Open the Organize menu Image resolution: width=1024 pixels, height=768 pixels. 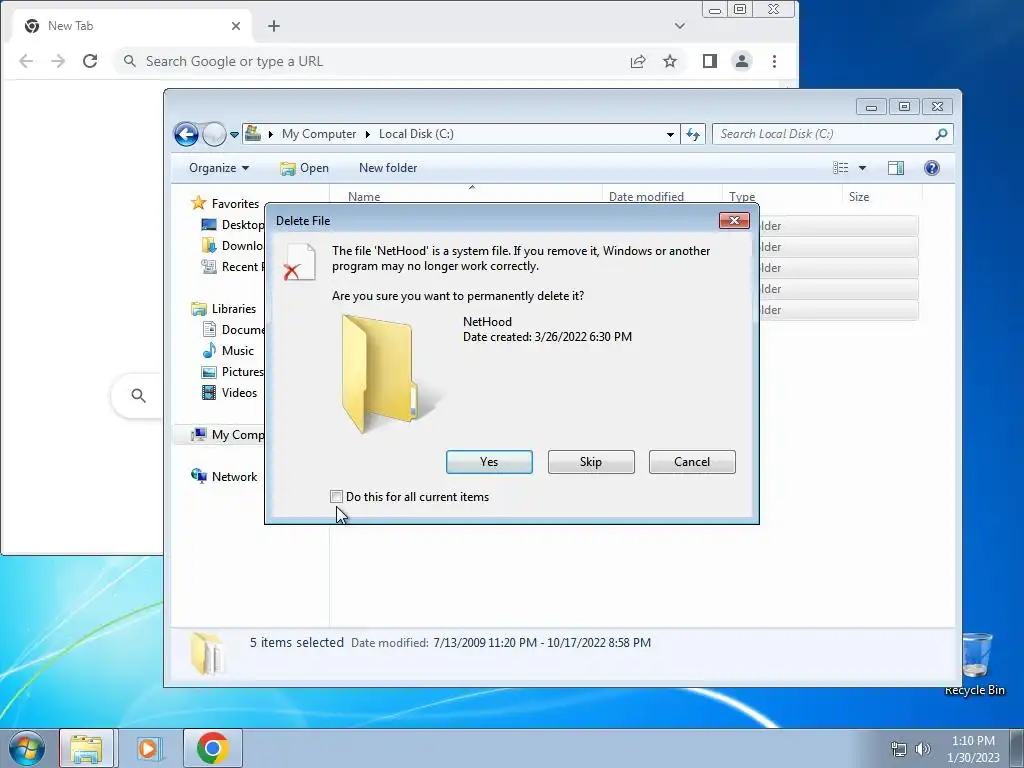point(219,168)
